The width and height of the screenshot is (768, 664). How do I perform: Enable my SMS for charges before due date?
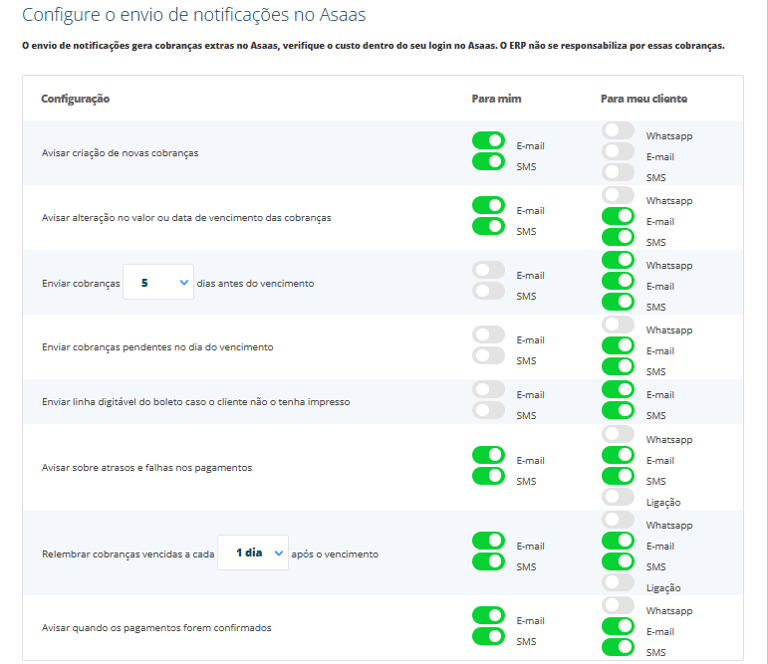488,291
